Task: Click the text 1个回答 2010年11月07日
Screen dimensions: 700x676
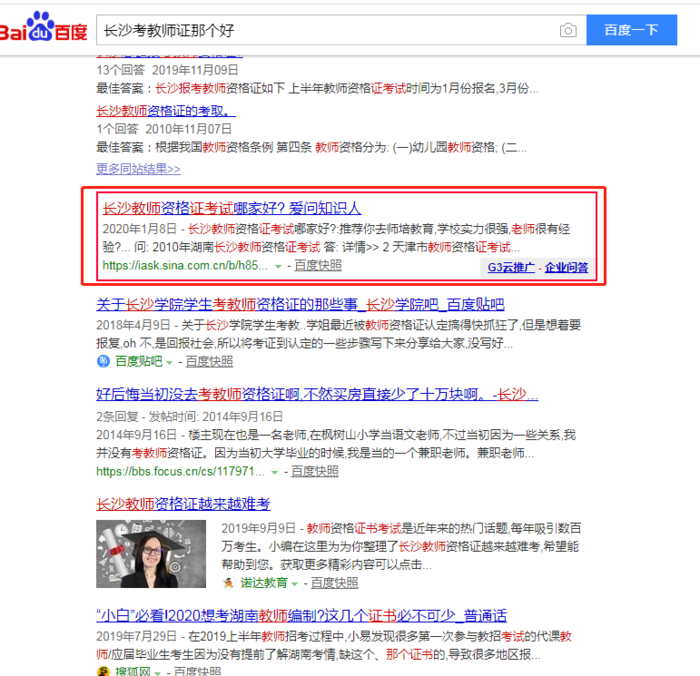Action: (164, 129)
